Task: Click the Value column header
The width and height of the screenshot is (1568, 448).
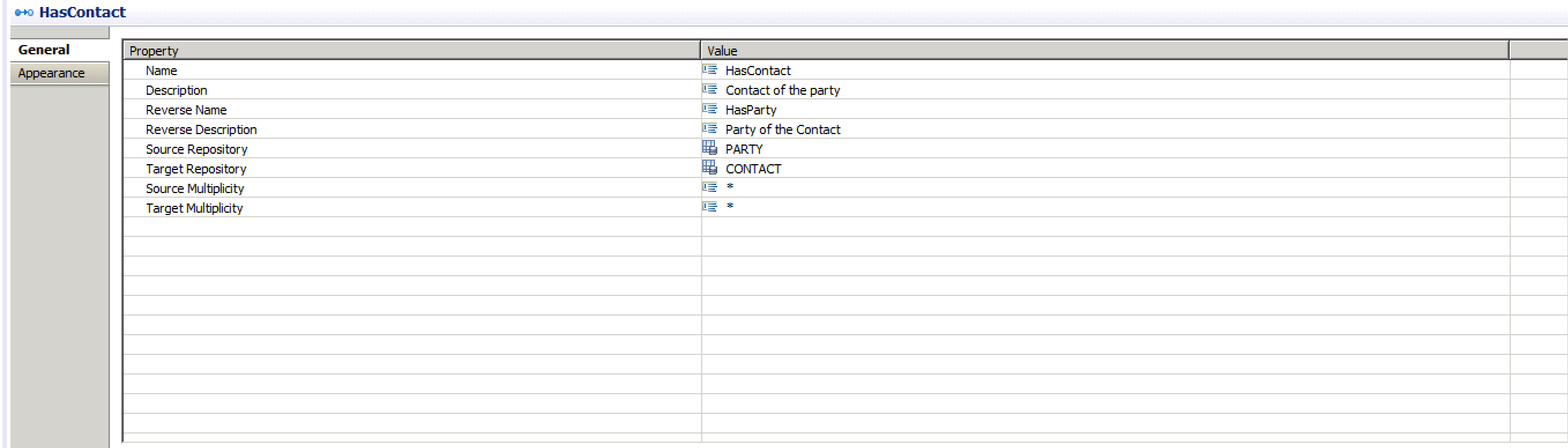Action: [1105, 51]
